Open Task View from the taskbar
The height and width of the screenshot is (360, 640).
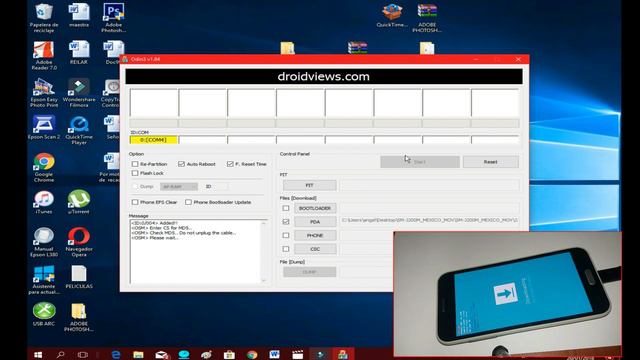82,355
